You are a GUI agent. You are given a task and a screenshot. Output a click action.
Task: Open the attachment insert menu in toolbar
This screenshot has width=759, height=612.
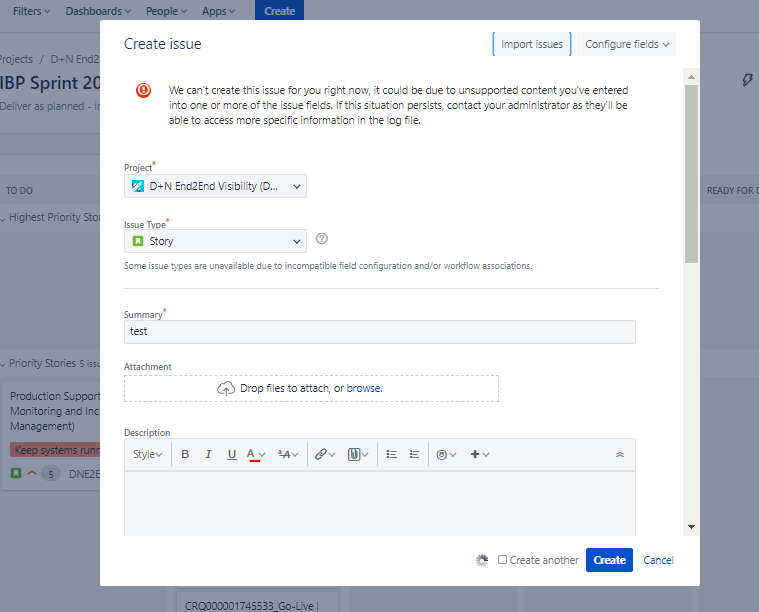tap(358, 454)
